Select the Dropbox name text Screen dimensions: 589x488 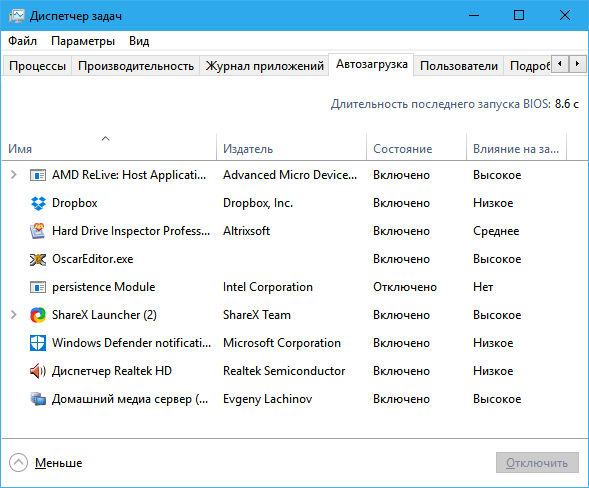pos(75,203)
